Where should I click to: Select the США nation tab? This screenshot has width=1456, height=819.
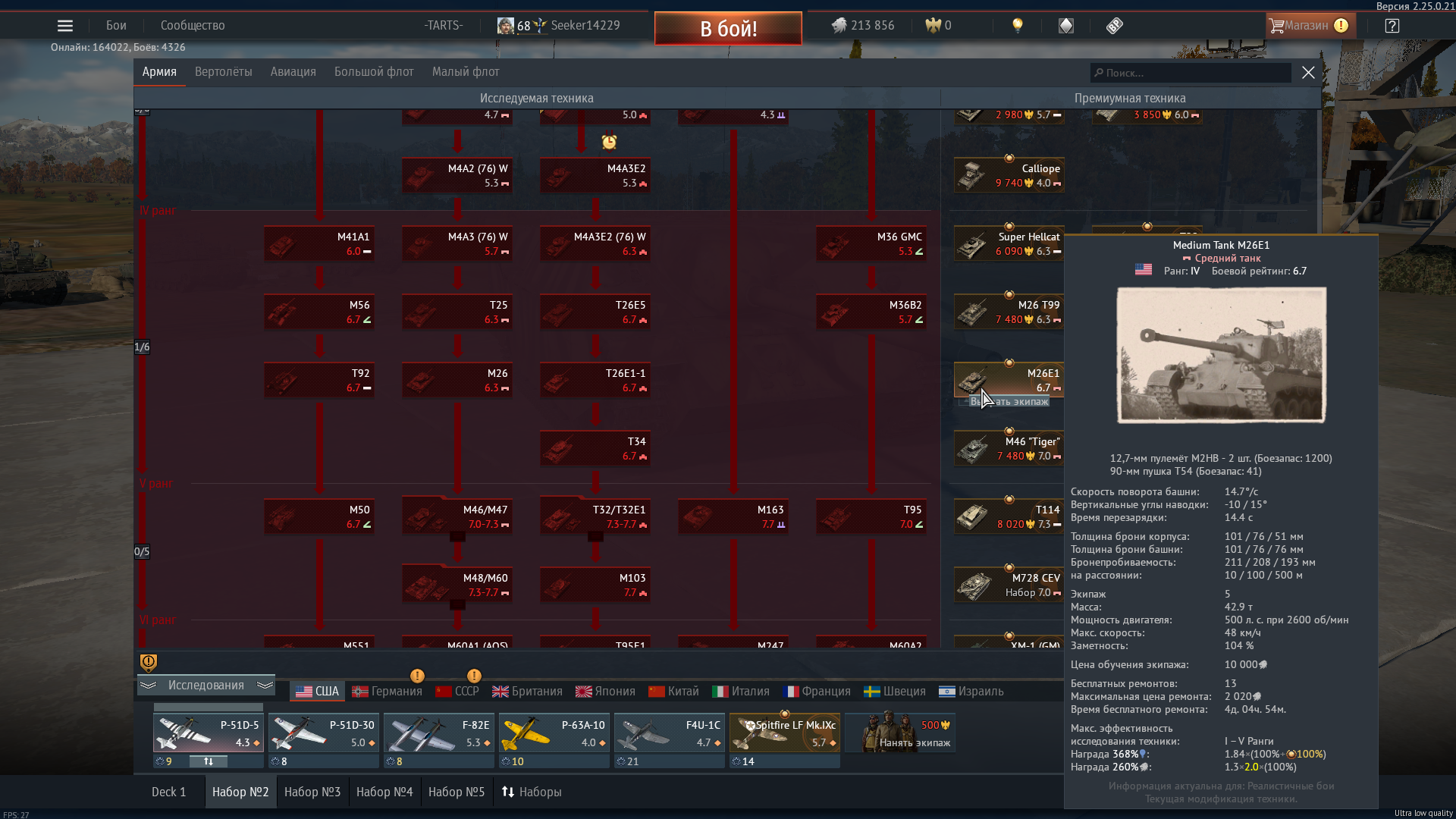click(x=318, y=692)
